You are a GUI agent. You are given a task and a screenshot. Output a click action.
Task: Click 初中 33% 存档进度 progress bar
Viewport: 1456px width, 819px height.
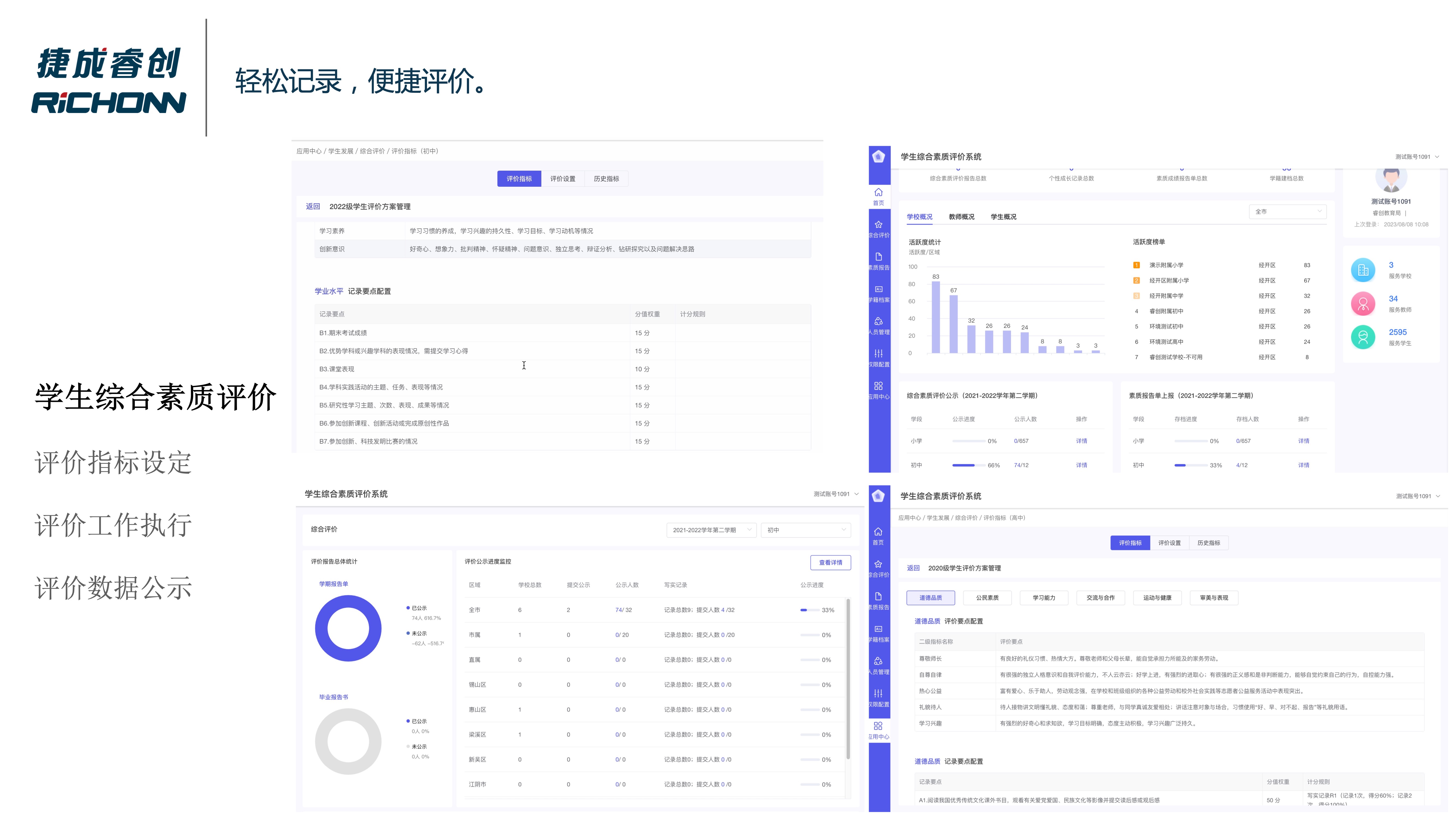pos(1191,466)
